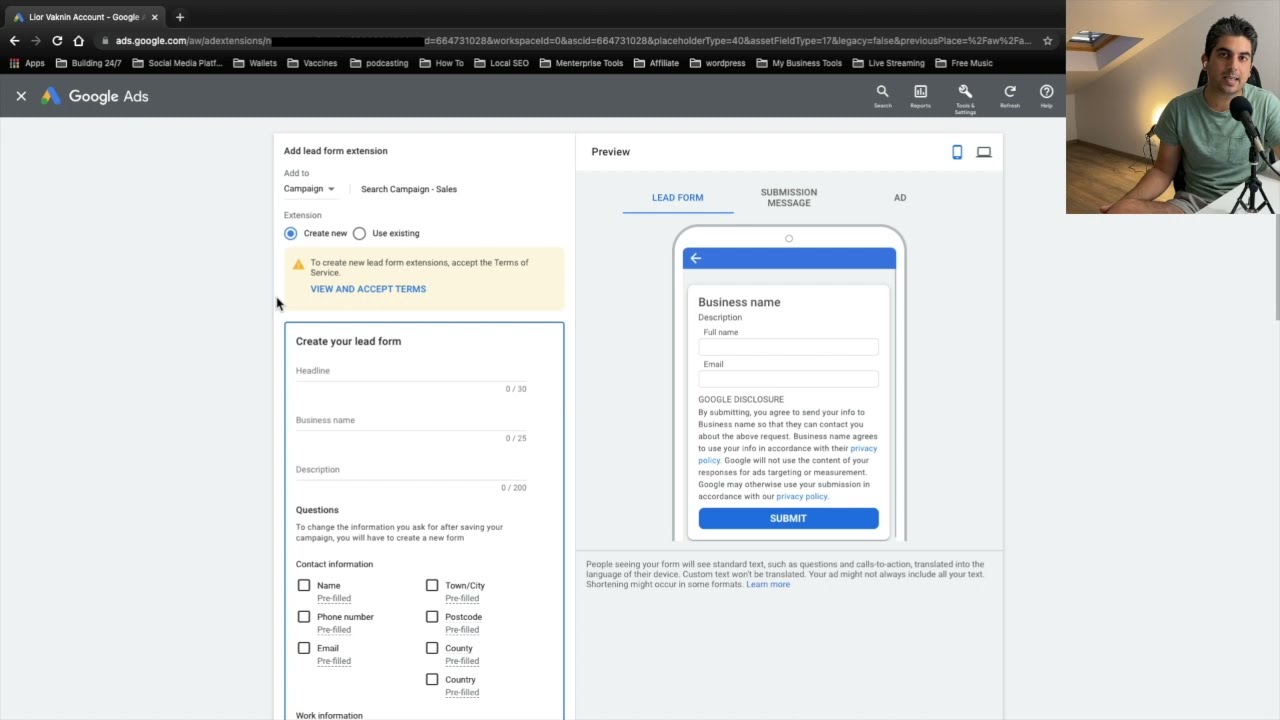Click first privacy policy link in disclosure
Screen dimensions: 1280x720
click(x=789, y=454)
